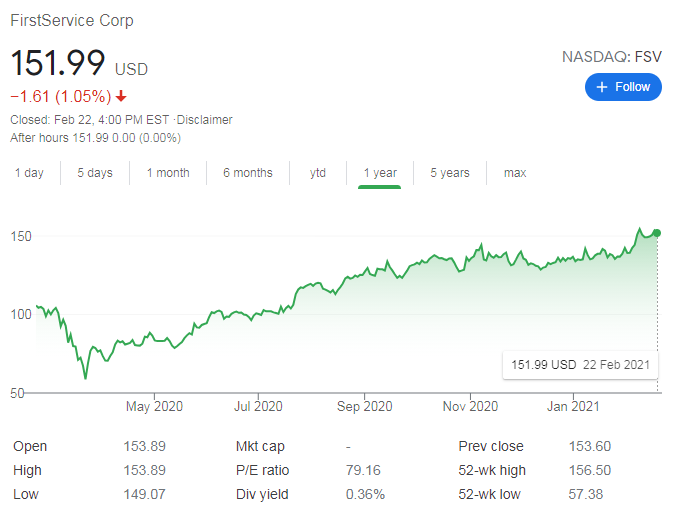The height and width of the screenshot is (519, 673).
Task: Click the Div yield label
Action: [x=262, y=495]
